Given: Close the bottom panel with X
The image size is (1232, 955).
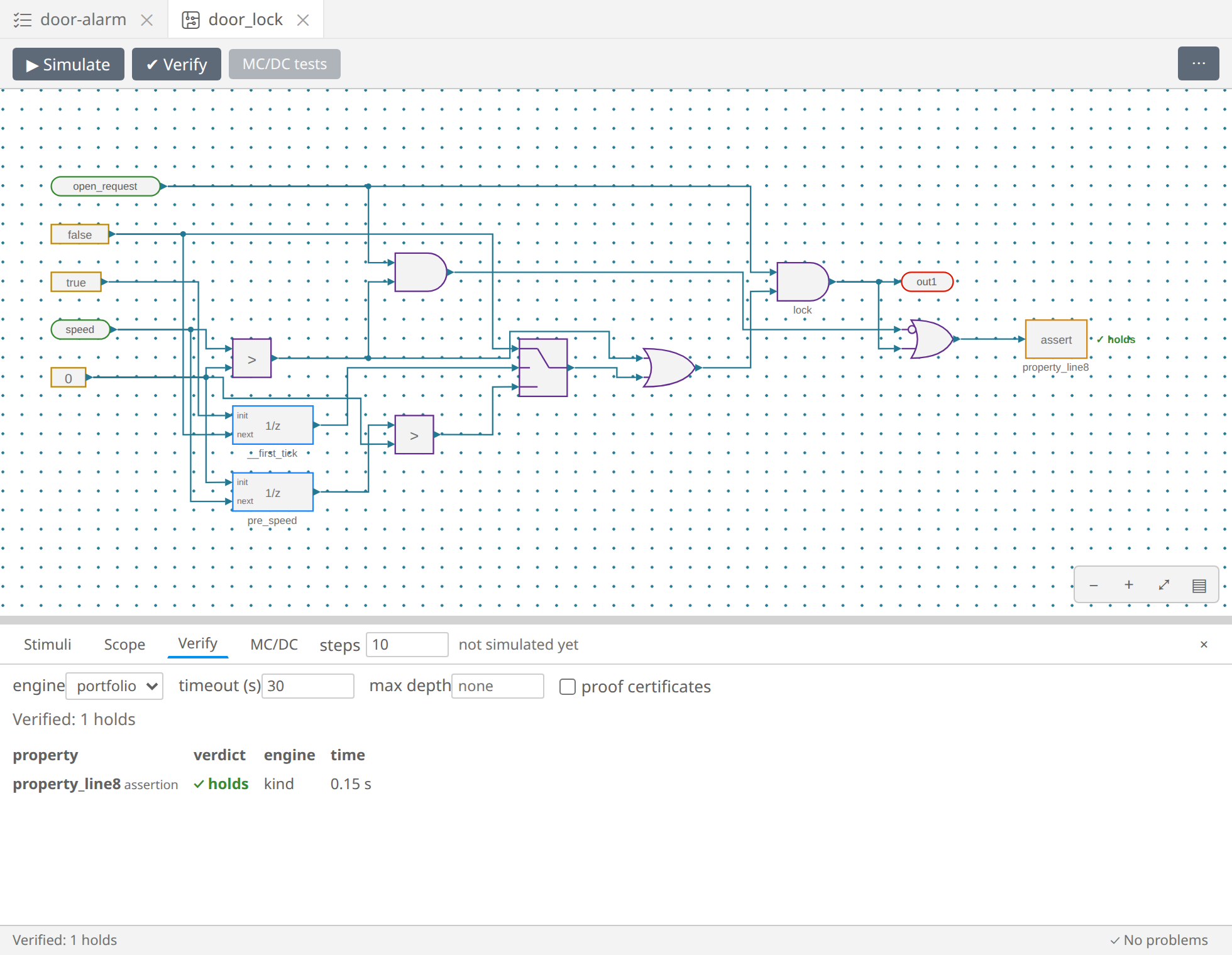Looking at the screenshot, I should click(1204, 645).
